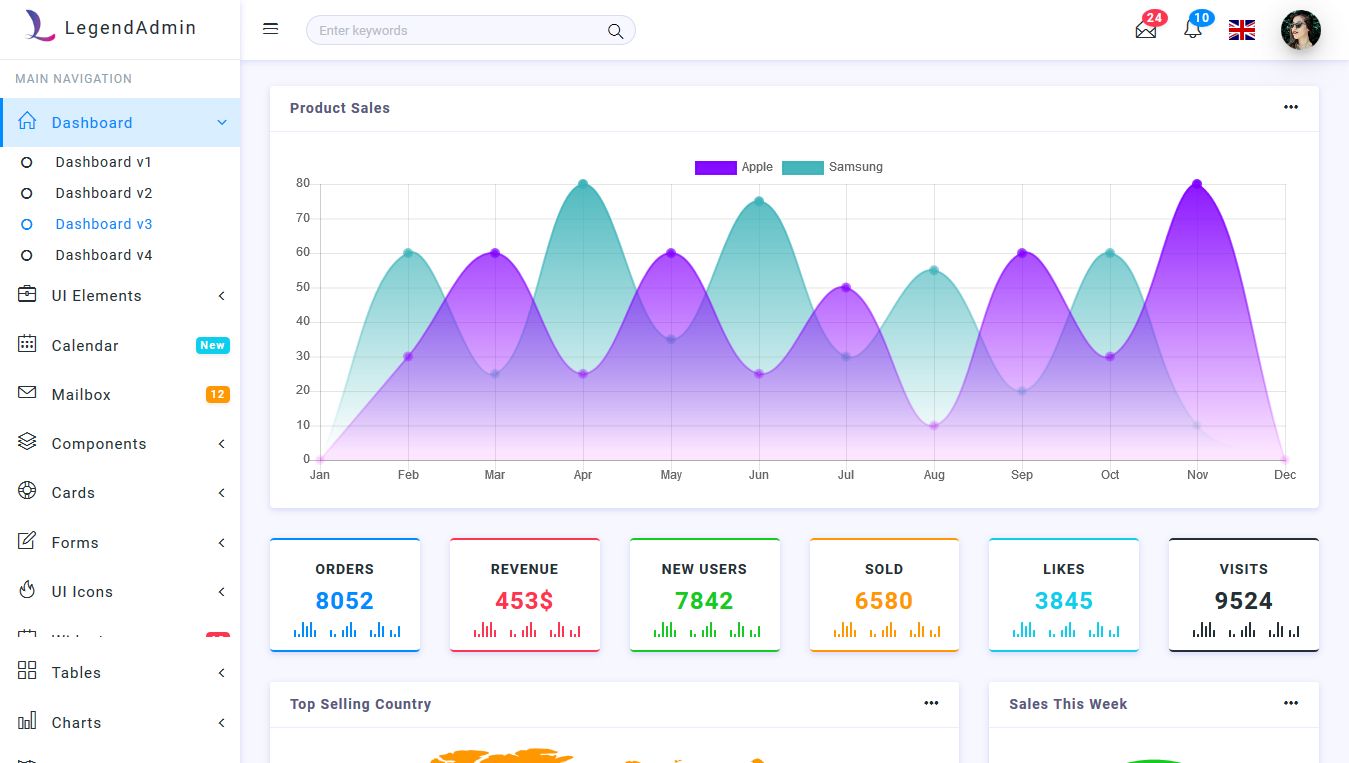Open the Top Selling Country options menu

pos(931,703)
